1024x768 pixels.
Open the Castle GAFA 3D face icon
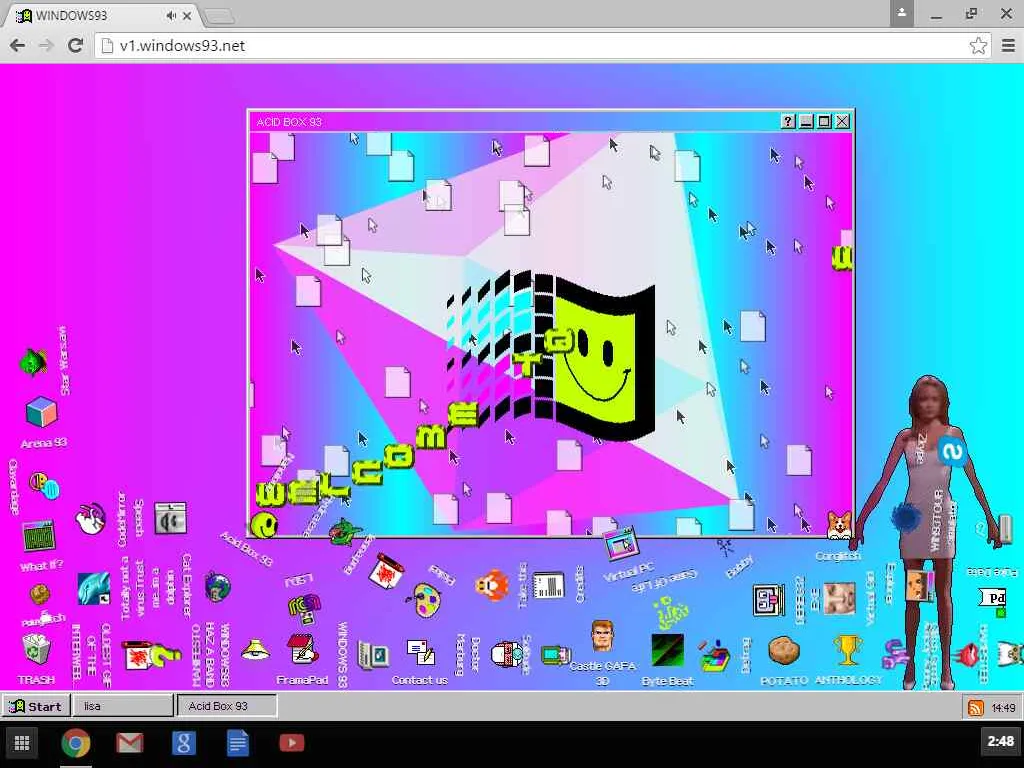601,636
